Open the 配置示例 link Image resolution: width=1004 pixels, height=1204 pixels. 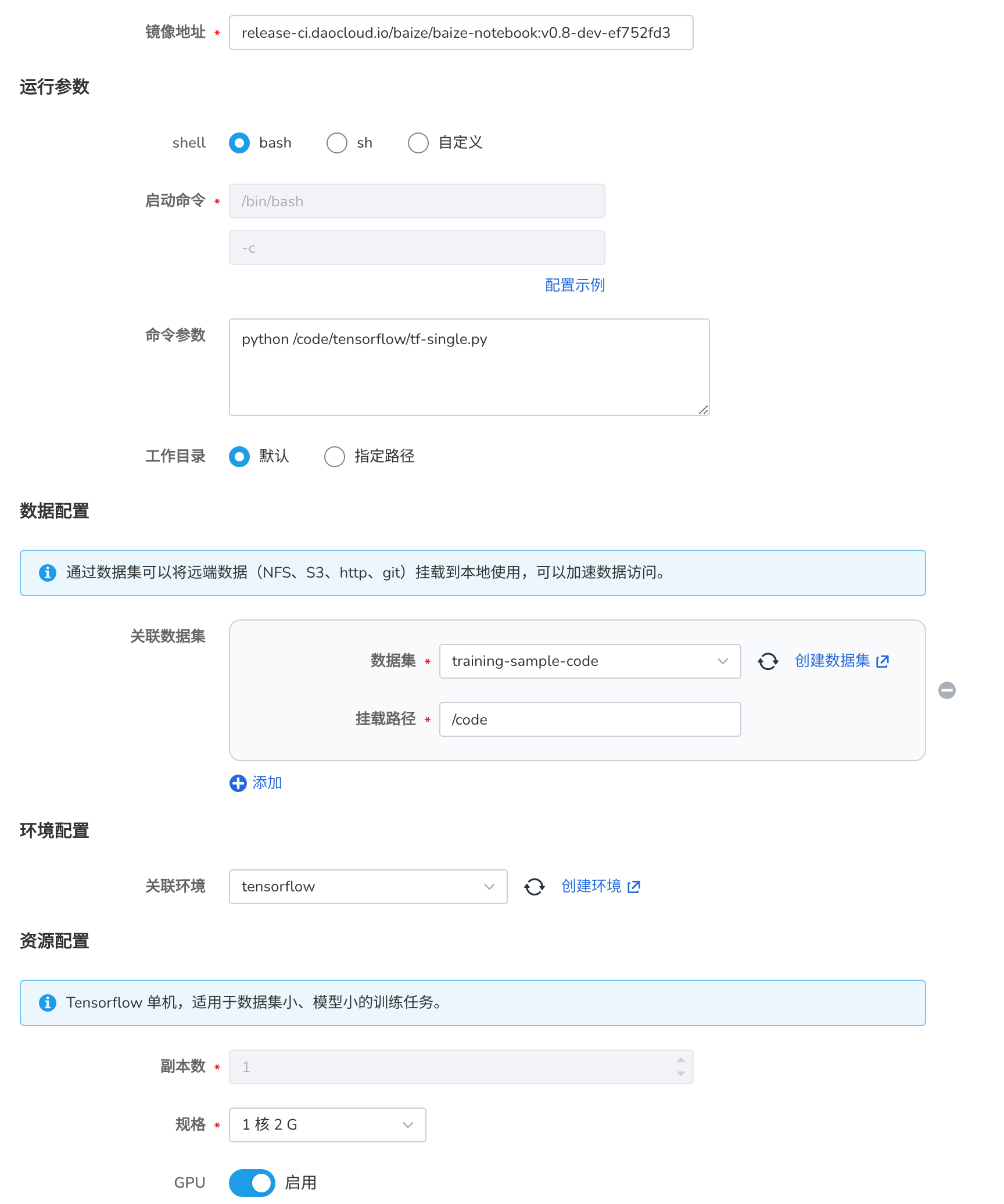[x=575, y=285]
